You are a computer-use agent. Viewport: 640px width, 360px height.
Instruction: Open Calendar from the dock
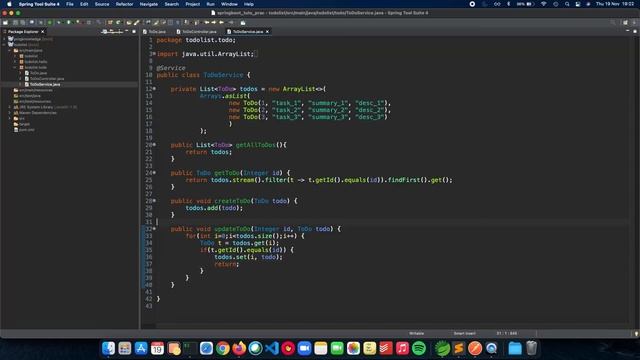pos(158,348)
